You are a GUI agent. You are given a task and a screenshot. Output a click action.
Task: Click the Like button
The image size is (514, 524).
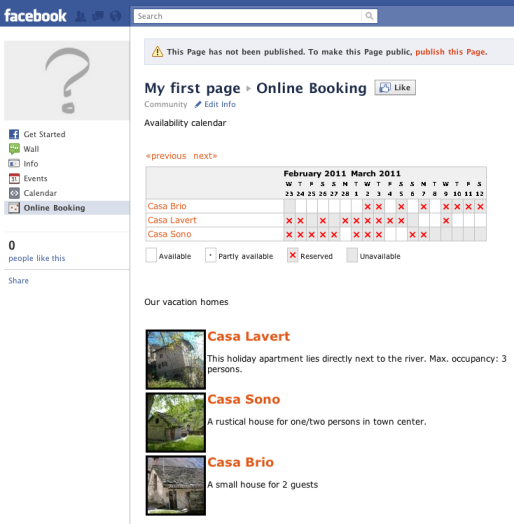(395, 88)
